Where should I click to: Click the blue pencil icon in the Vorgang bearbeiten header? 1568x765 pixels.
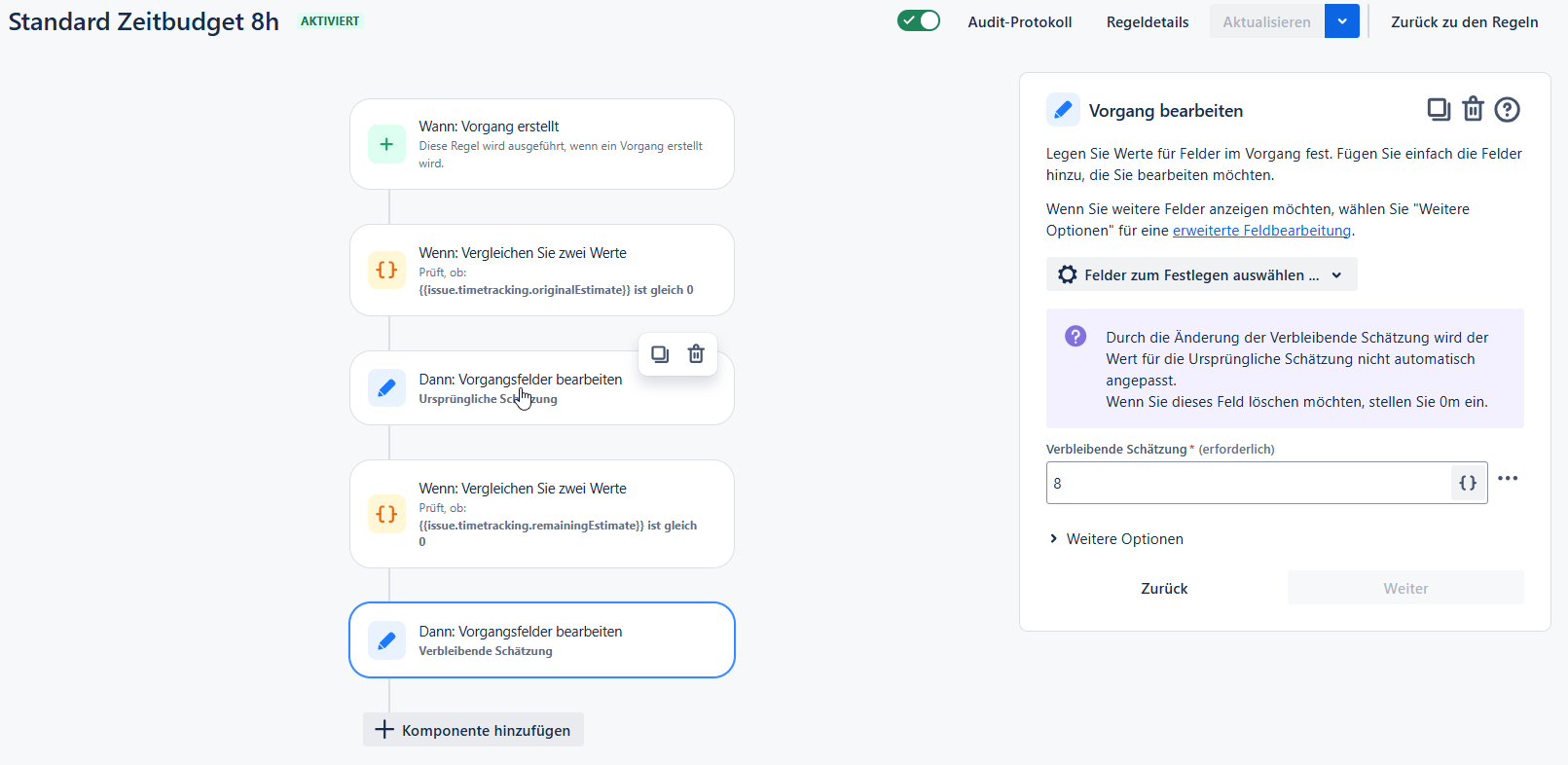(1063, 110)
